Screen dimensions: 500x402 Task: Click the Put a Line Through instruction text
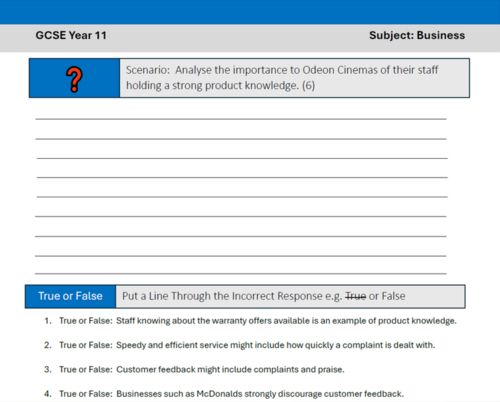click(x=263, y=296)
